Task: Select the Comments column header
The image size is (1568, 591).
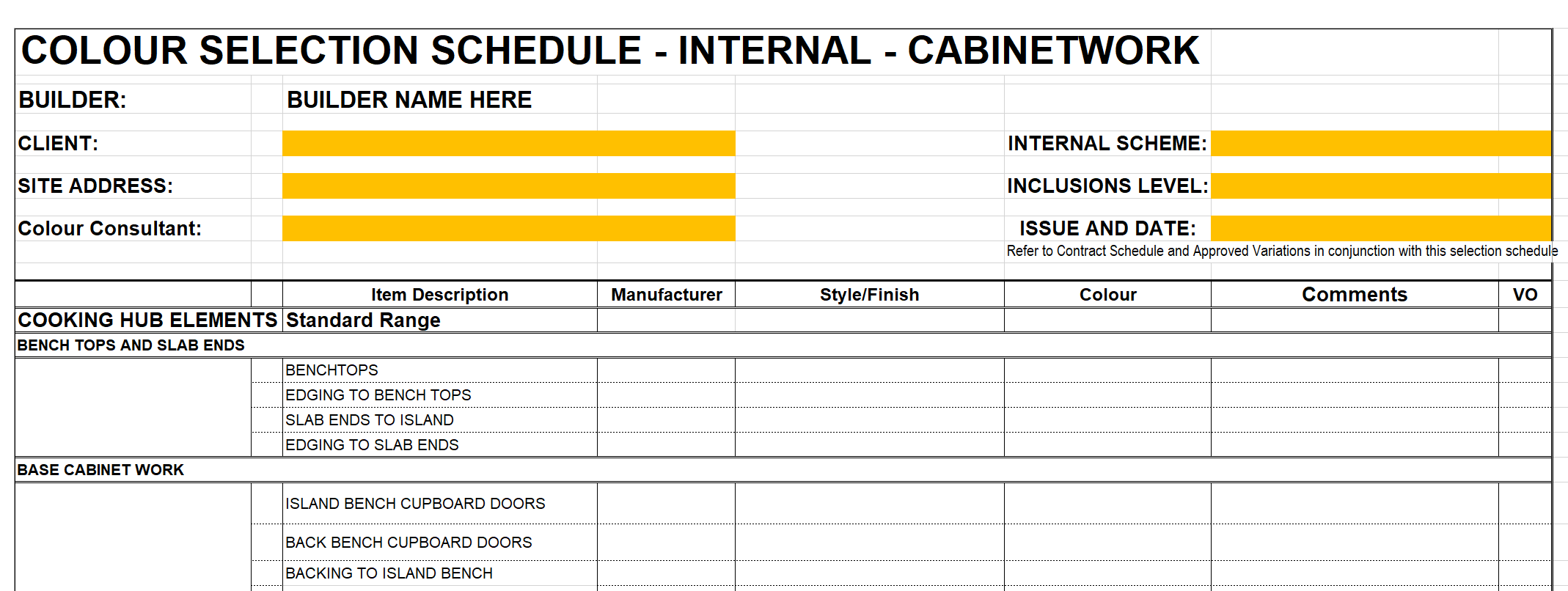Action: pos(1354,295)
